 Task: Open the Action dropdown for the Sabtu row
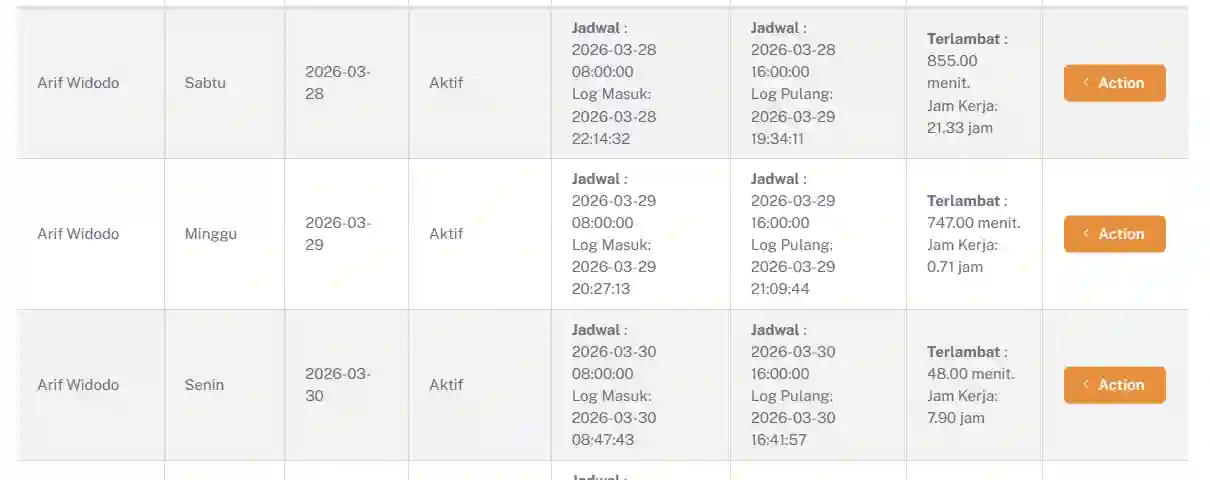coord(1114,83)
